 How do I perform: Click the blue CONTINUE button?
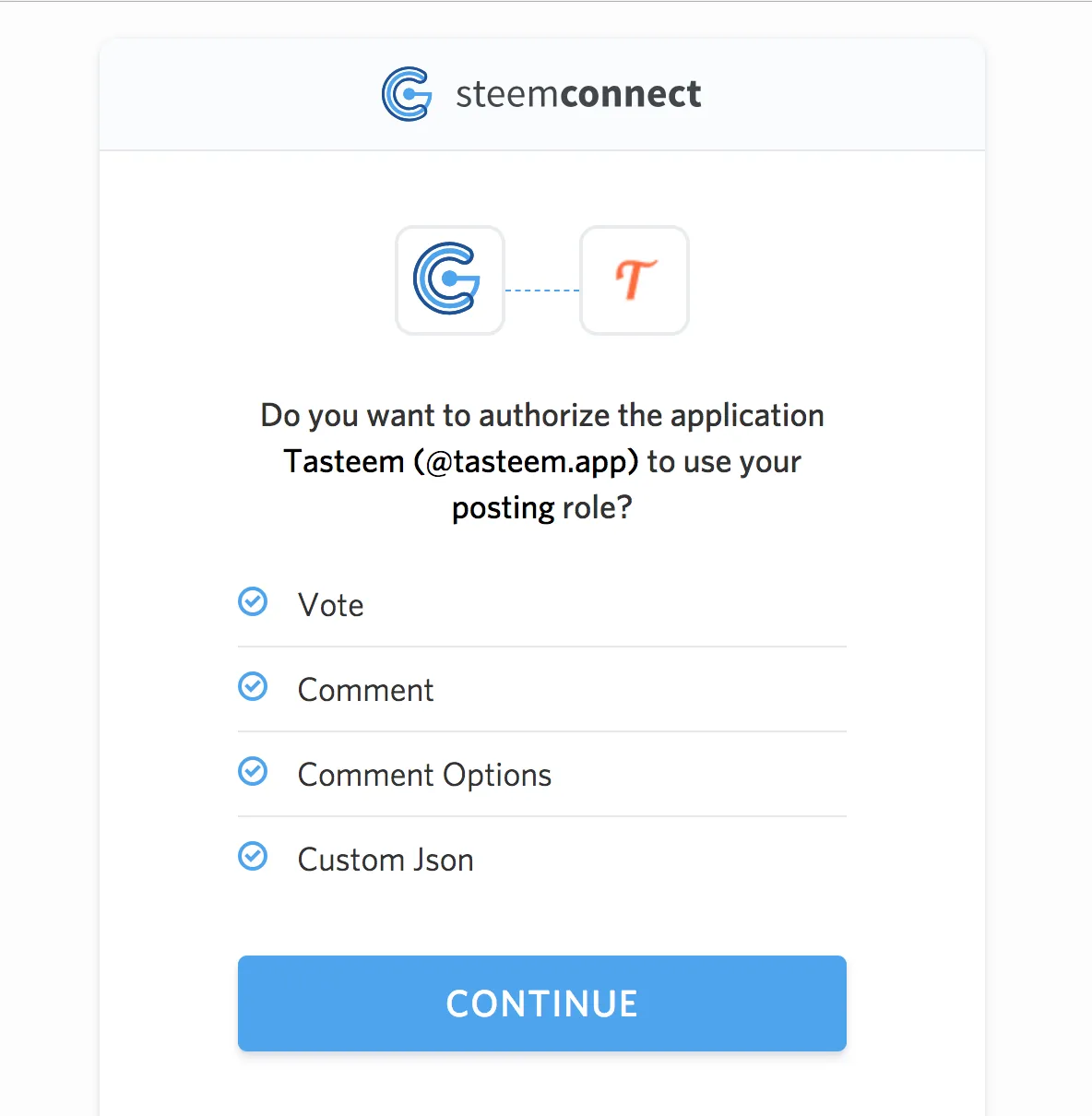542,1003
